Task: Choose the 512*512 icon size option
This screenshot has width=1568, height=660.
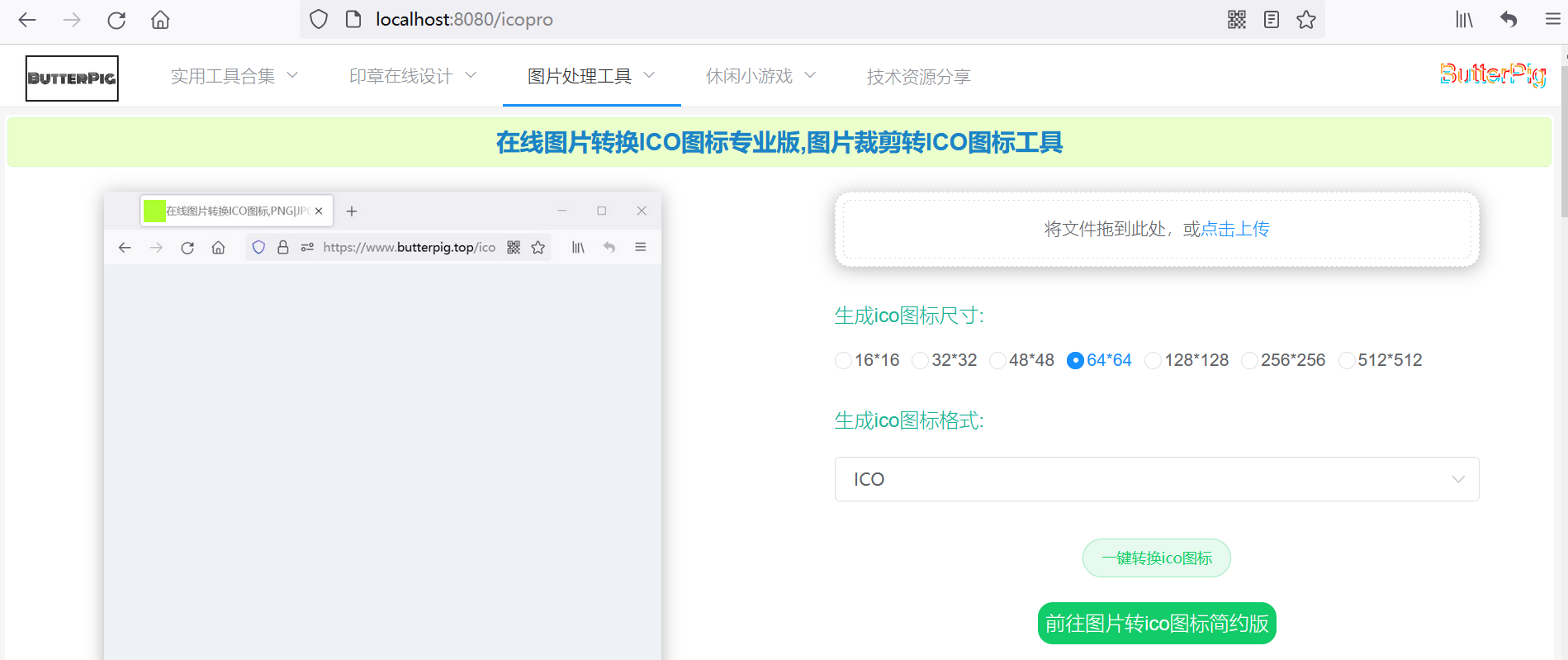Action: pos(1346,361)
